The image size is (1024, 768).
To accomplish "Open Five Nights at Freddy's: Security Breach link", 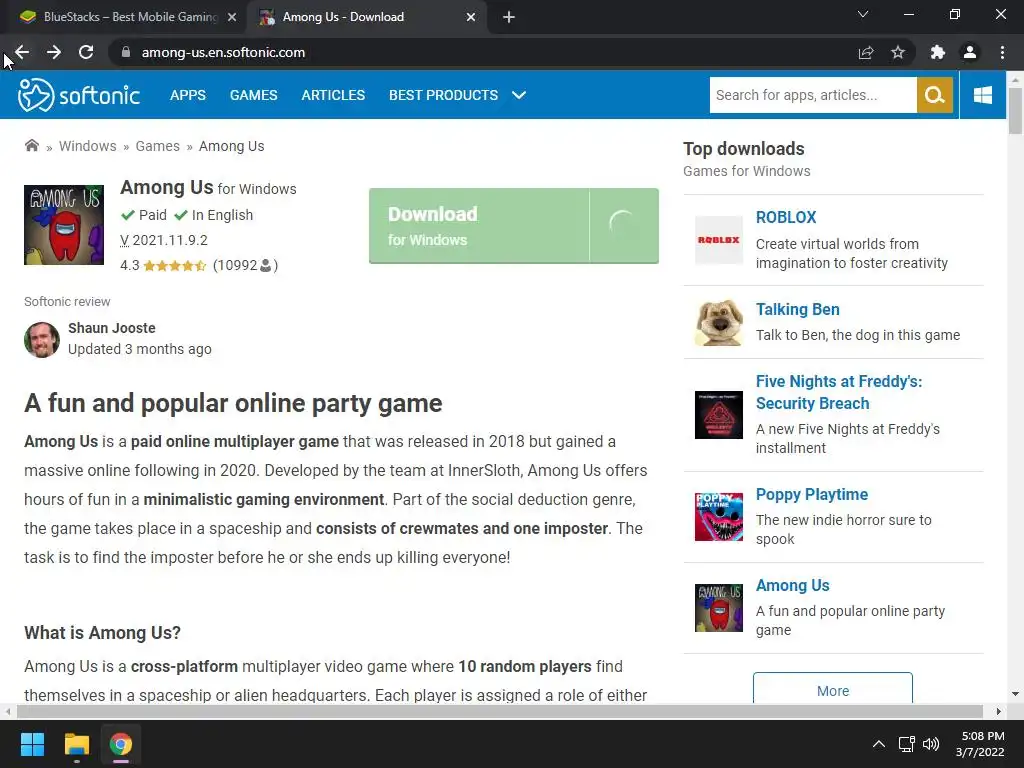I will coord(839,392).
